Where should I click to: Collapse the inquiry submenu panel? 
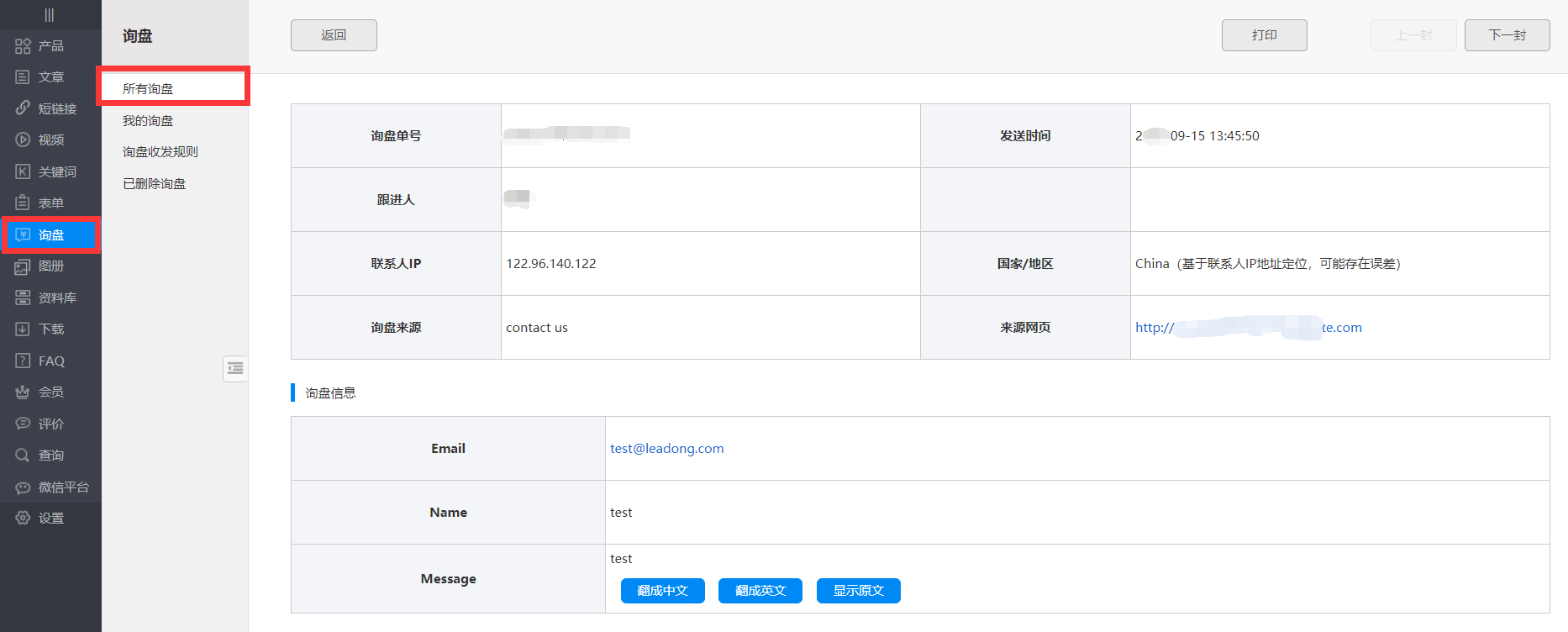coord(235,368)
